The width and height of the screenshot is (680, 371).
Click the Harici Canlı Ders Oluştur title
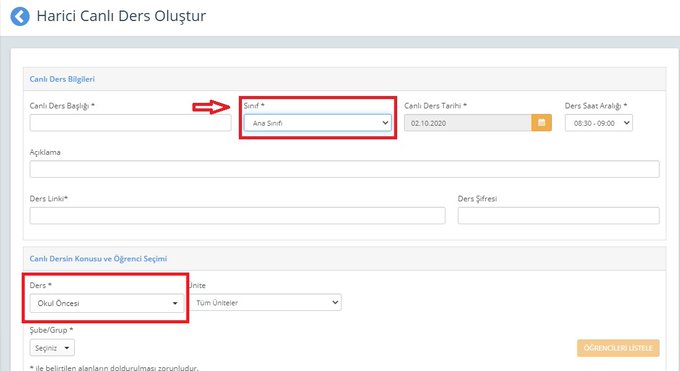[121, 16]
